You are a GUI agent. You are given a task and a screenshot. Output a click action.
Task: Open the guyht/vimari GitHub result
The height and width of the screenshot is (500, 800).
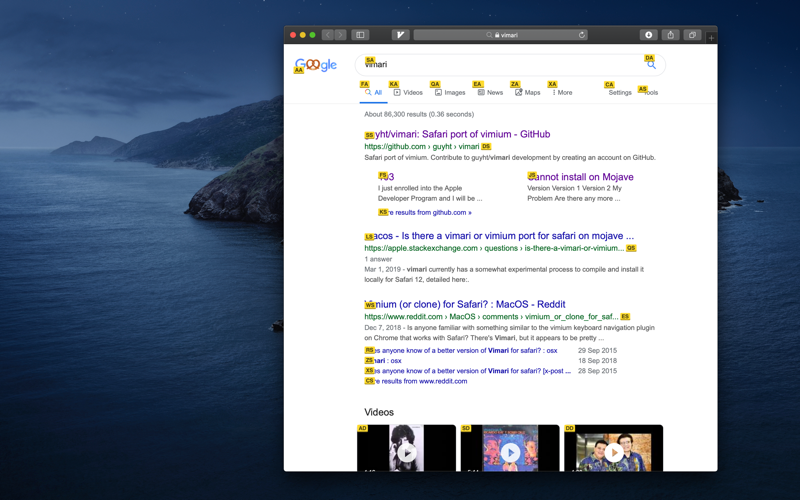click(x=457, y=134)
